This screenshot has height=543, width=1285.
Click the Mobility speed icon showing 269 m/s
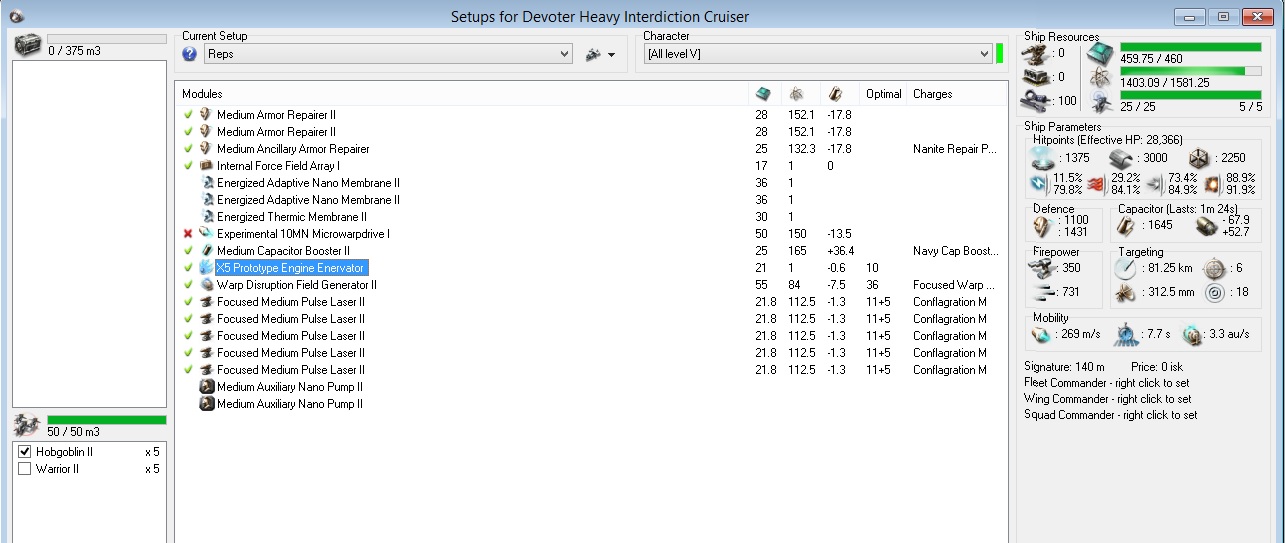[x=1040, y=335]
